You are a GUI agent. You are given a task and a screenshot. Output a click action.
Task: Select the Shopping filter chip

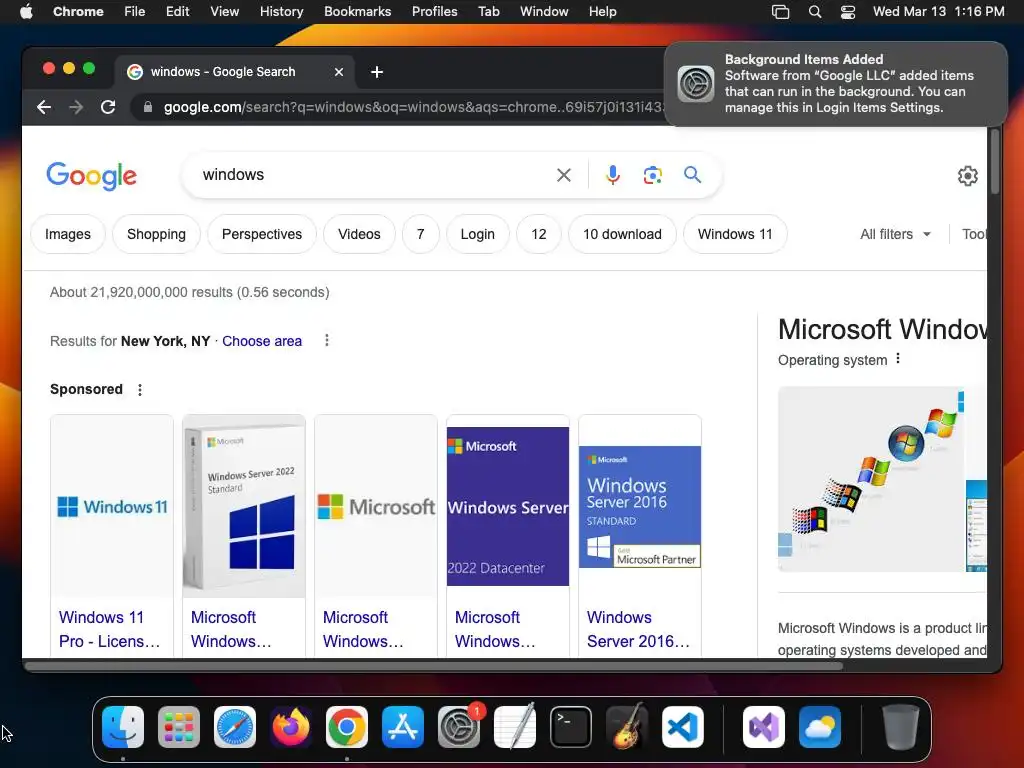click(156, 234)
